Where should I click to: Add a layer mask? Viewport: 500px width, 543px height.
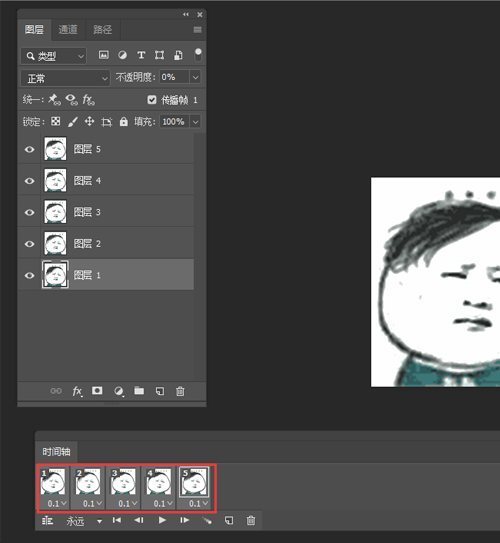(x=97, y=391)
